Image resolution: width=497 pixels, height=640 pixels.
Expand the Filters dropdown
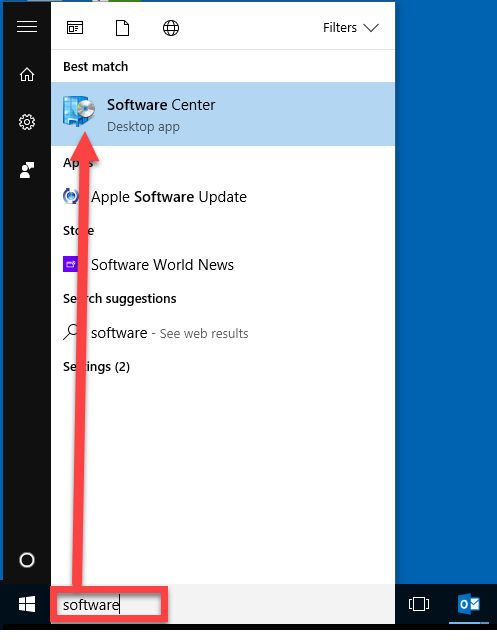(351, 28)
